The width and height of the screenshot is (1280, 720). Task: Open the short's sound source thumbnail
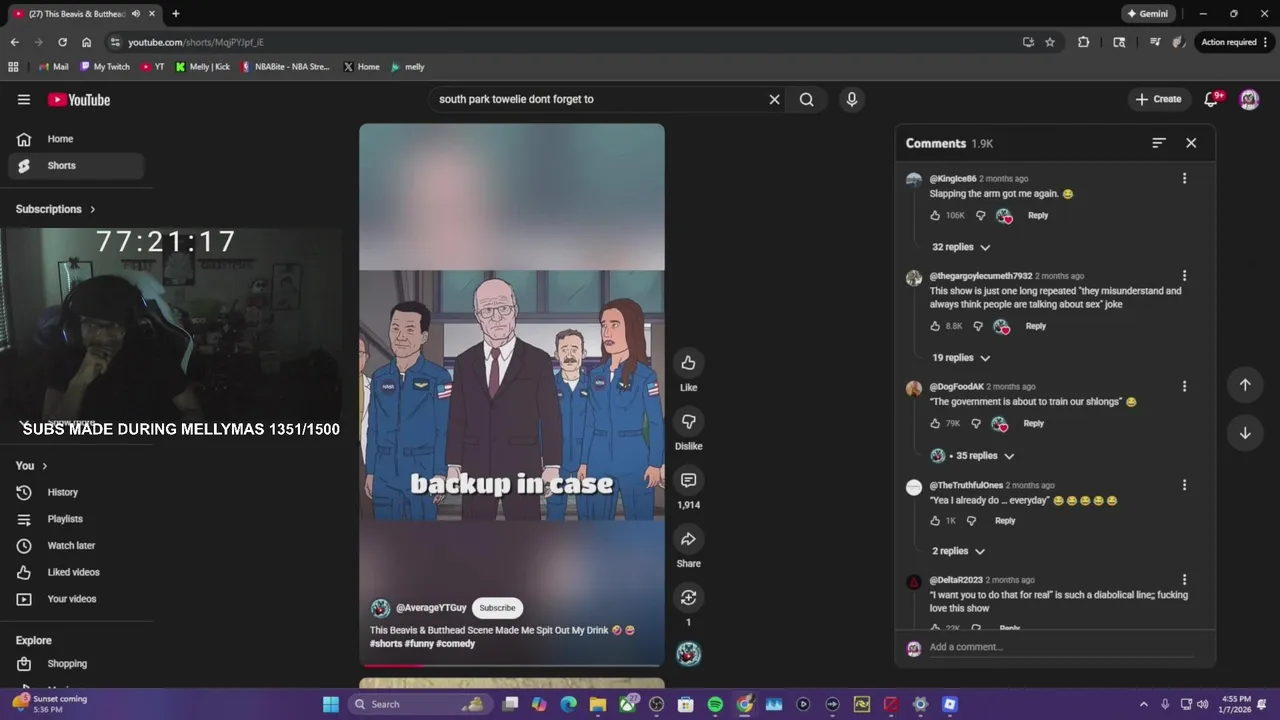click(688, 654)
